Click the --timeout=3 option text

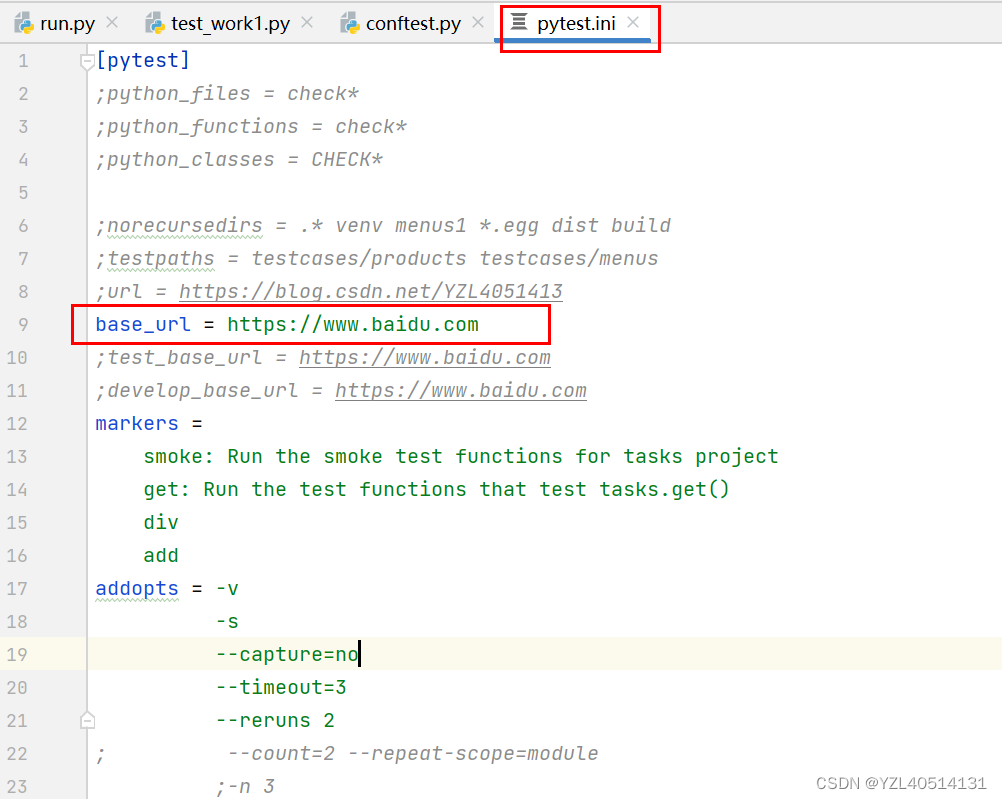[x=281, y=687]
